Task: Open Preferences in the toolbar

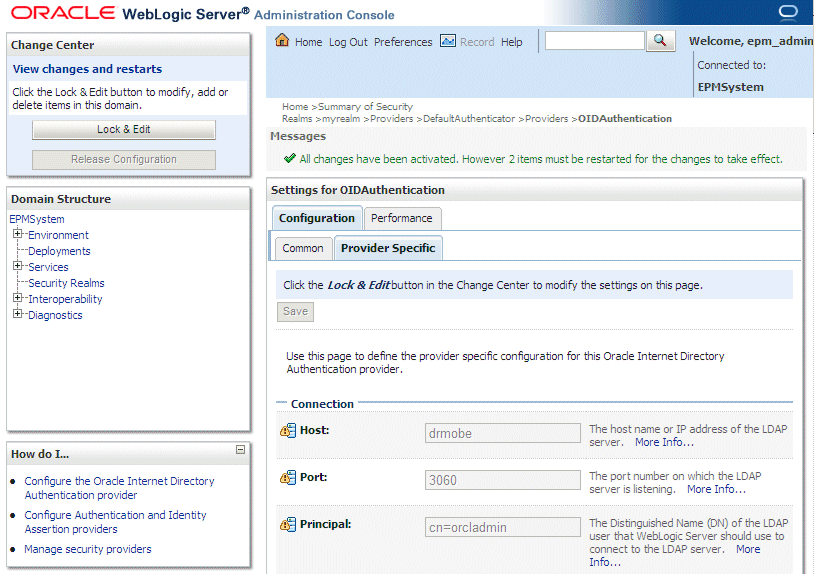Action: (x=403, y=42)
